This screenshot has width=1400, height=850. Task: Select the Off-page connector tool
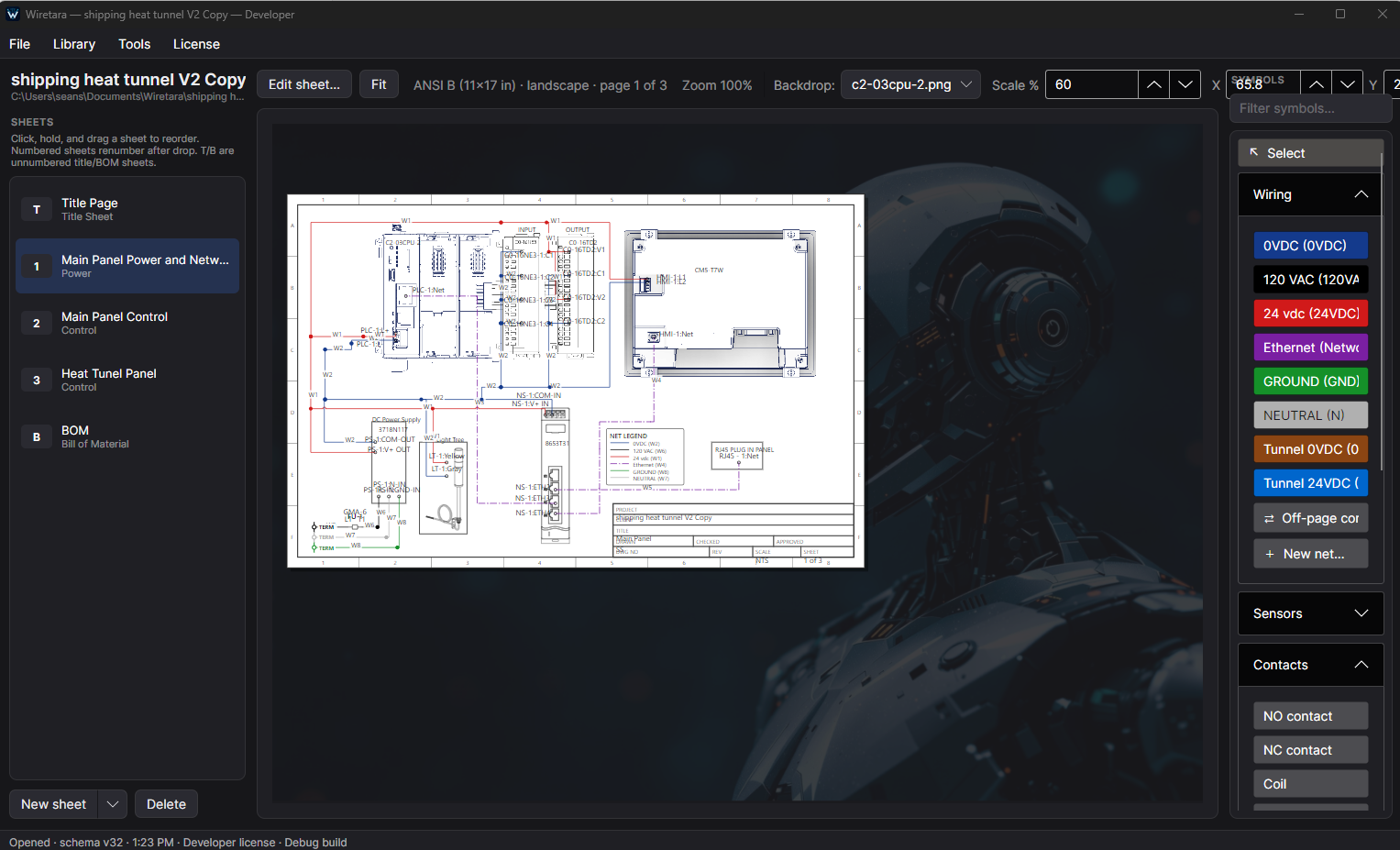pos(1310,518)
